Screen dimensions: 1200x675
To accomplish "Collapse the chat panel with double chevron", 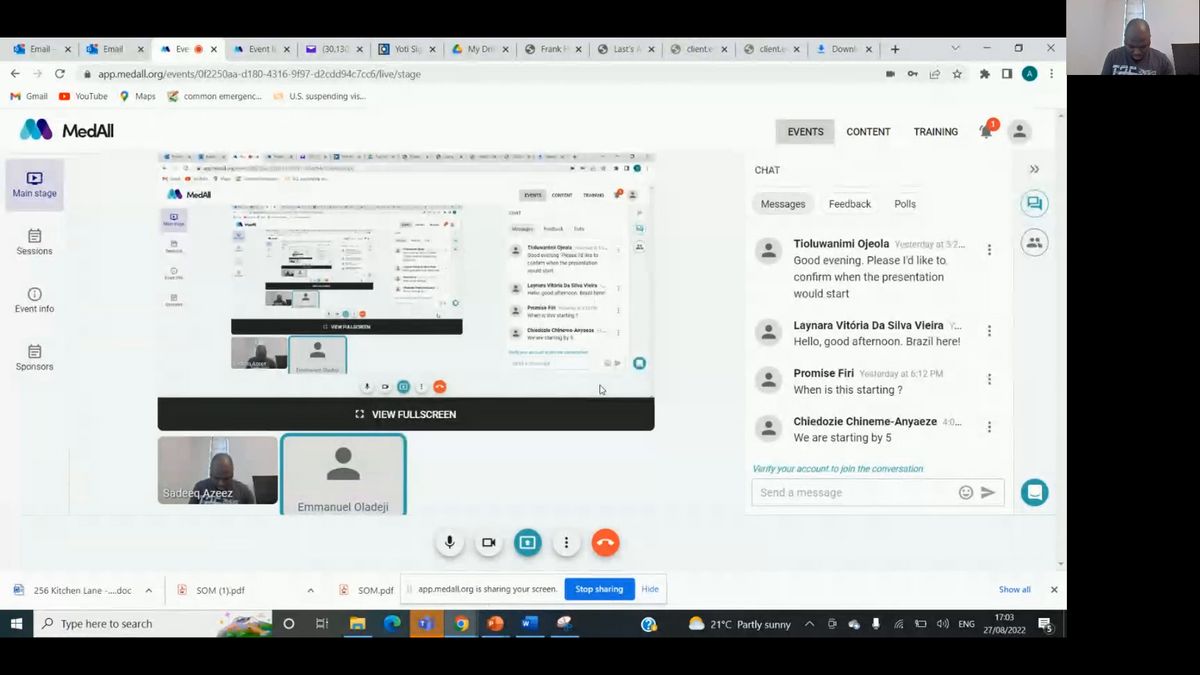I will click(x=1034, y=169).
